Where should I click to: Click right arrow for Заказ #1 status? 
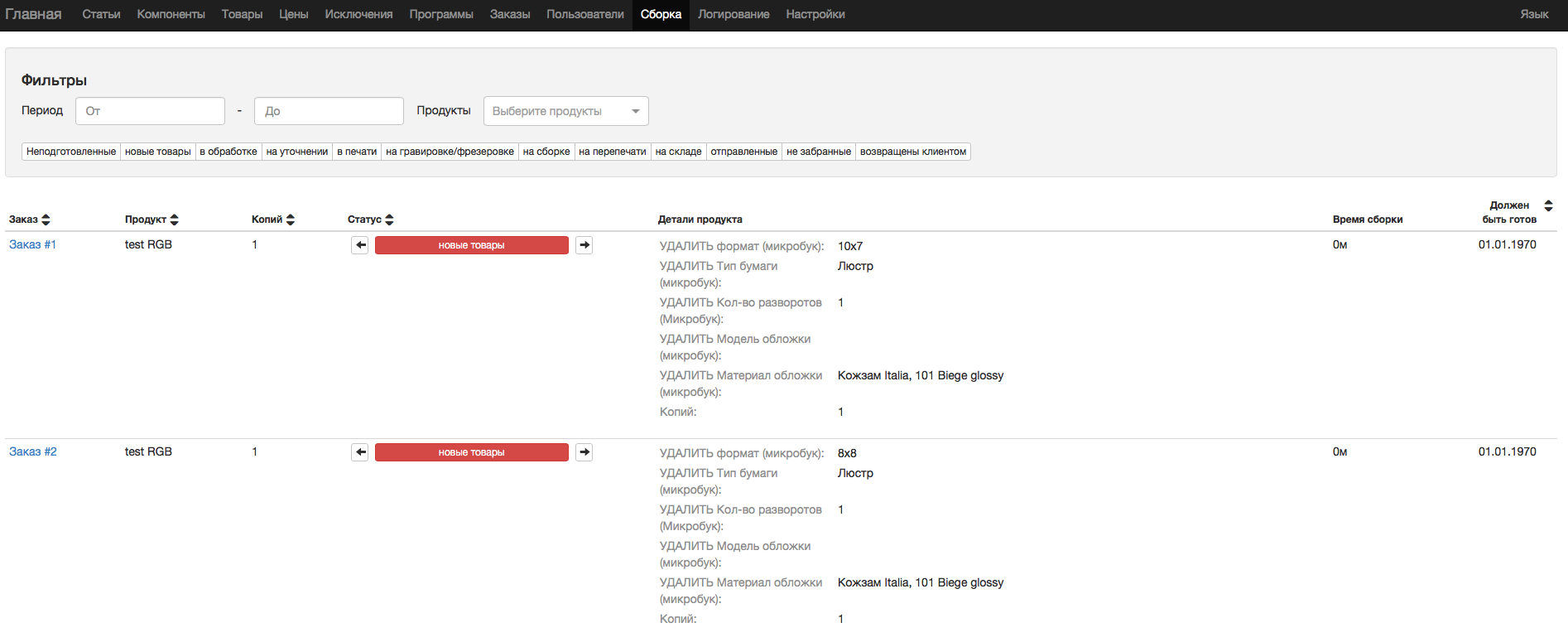coord(584,245)
